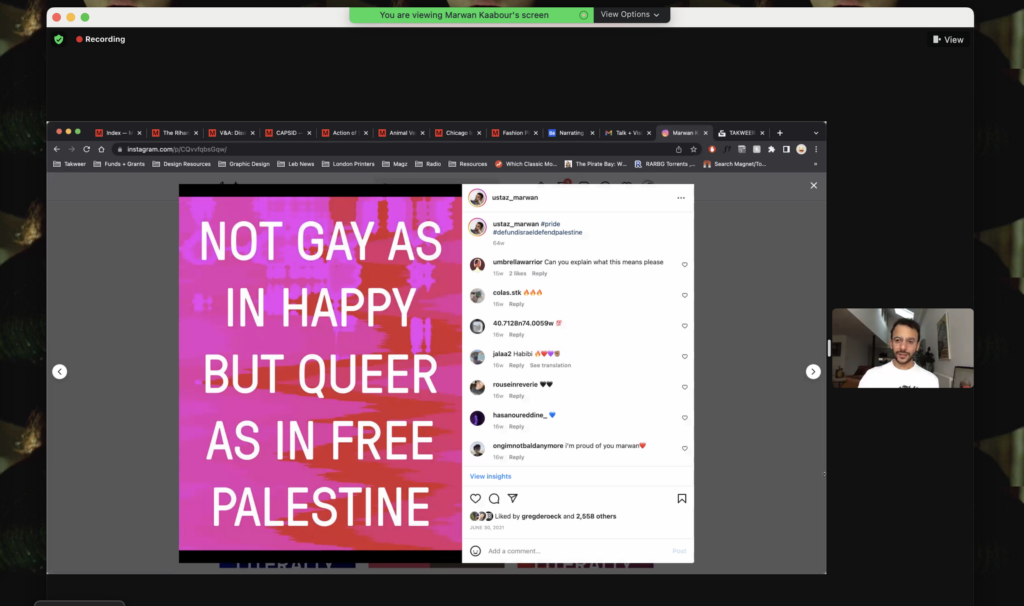Like the colas.stk comment

(x=685, y=296)
